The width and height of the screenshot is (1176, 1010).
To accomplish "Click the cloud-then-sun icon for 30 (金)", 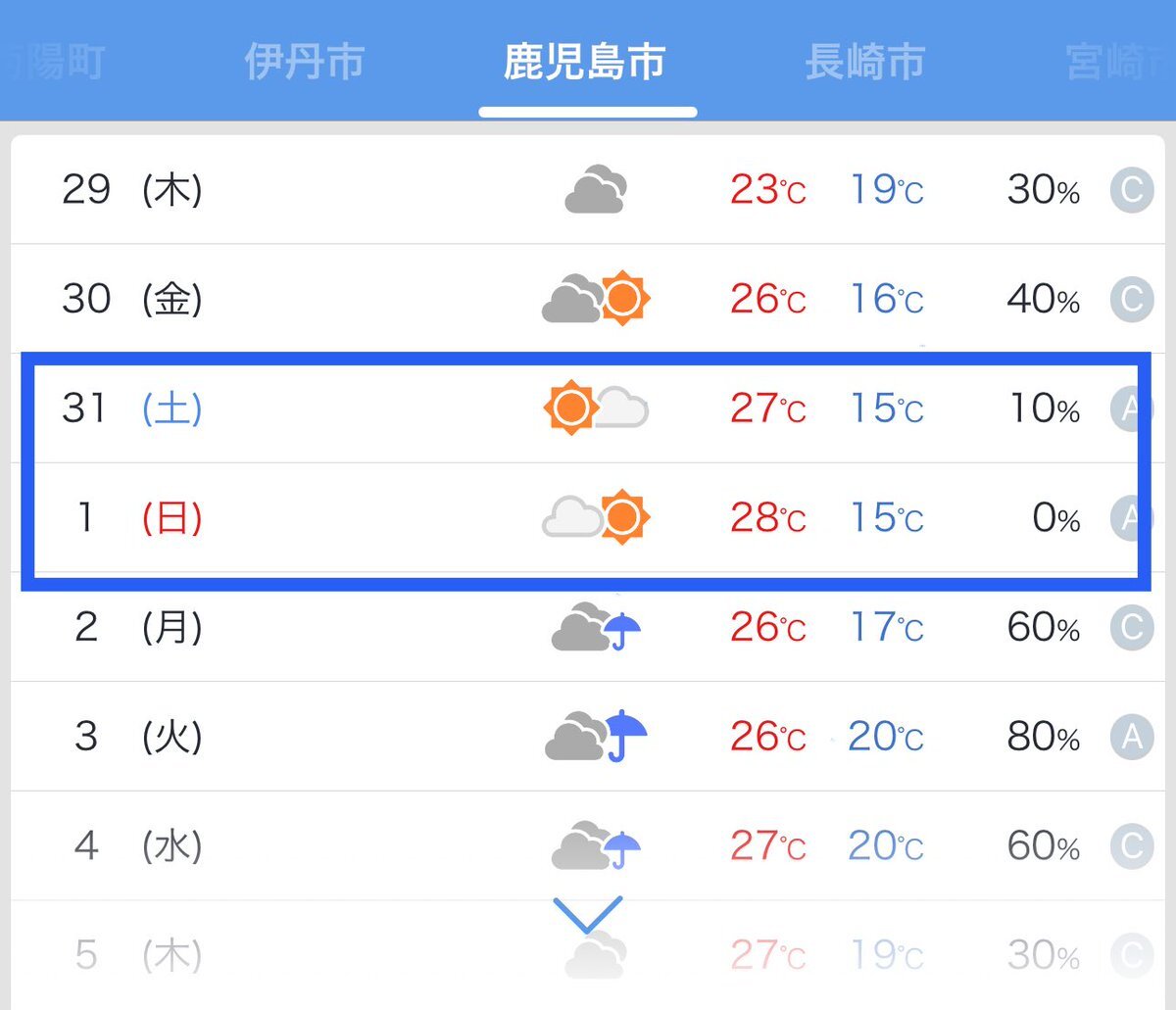I will (x=596, y=298).
